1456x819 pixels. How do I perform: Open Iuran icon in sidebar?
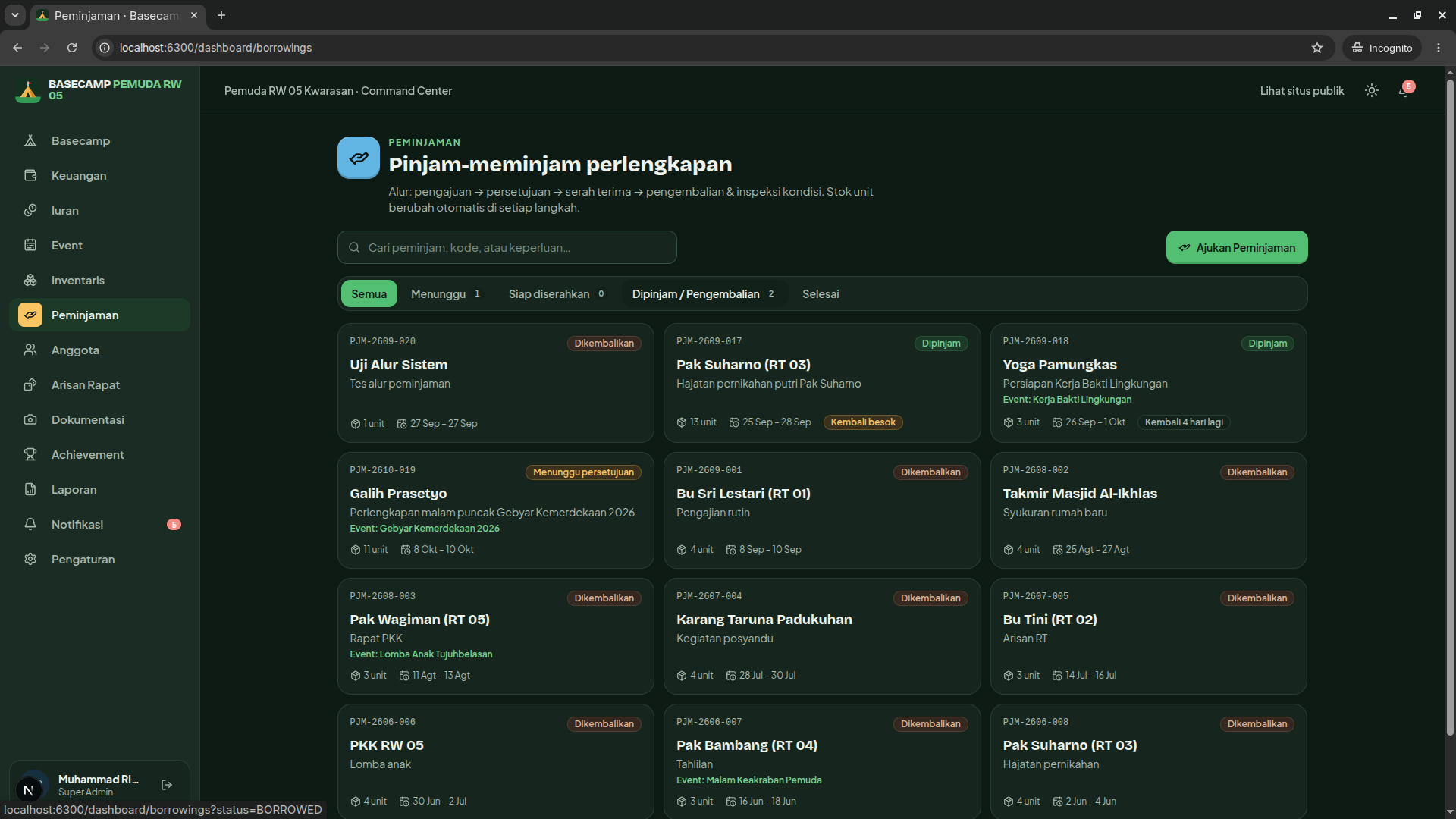tap(30, 211)
